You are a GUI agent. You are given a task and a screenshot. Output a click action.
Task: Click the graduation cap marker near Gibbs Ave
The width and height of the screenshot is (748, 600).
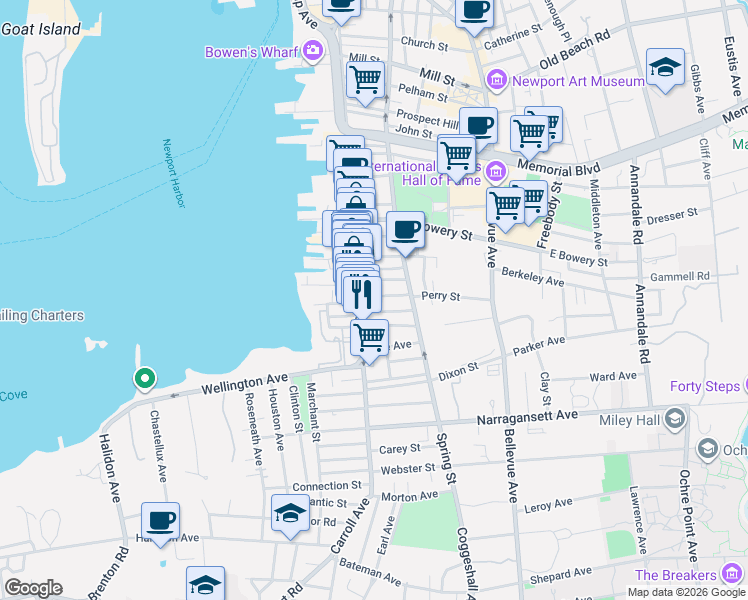[665, 71]
